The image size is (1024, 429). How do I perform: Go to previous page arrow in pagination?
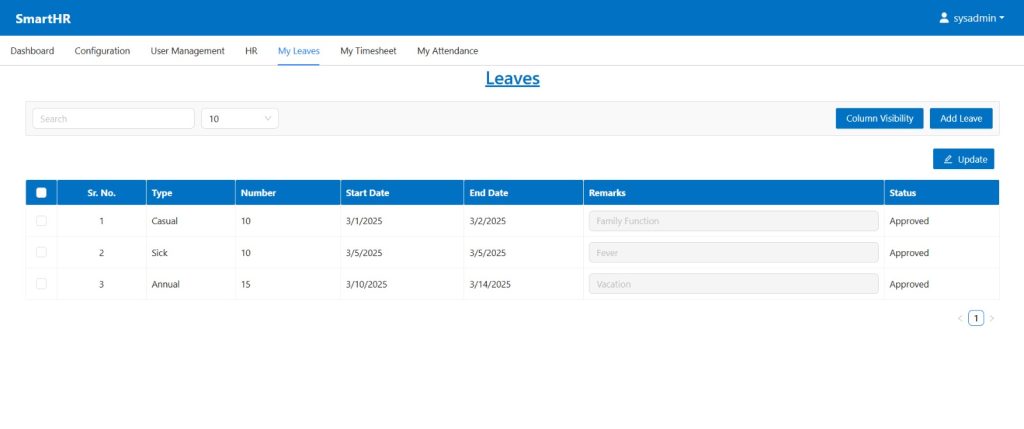coord(960,318)
